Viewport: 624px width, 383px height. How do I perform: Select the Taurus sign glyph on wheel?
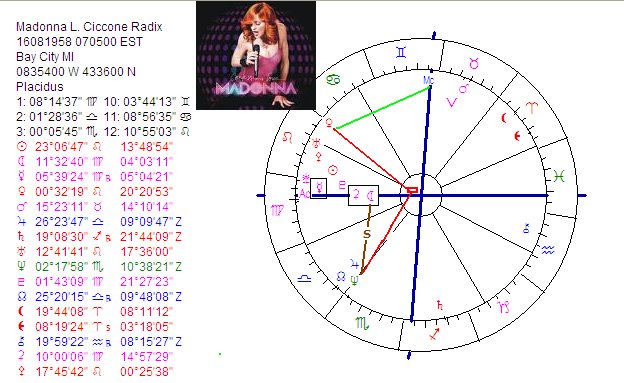[474, 63]
